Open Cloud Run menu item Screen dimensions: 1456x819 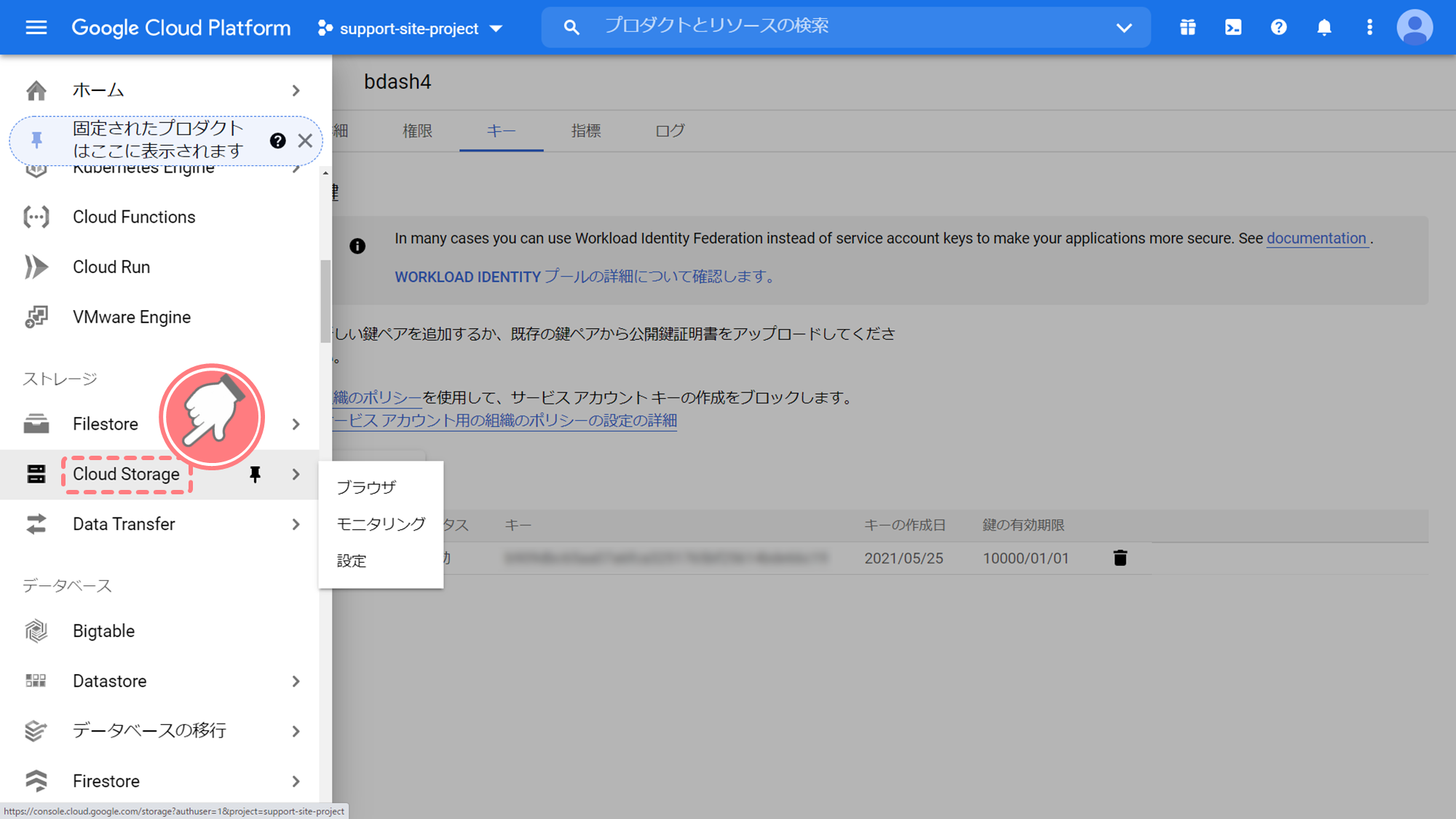[111, 267]
